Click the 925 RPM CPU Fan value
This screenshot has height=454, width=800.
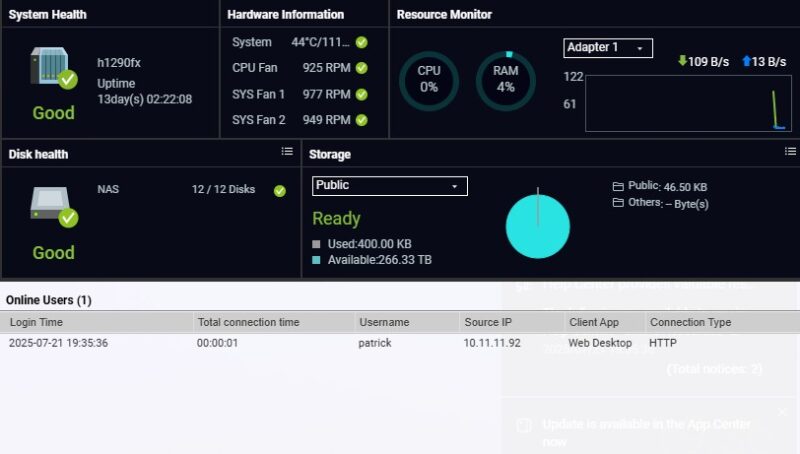point(327,68)
